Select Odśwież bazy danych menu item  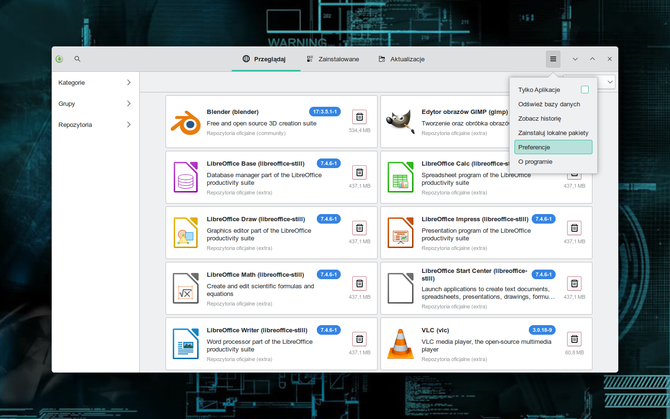pos(553,104)
